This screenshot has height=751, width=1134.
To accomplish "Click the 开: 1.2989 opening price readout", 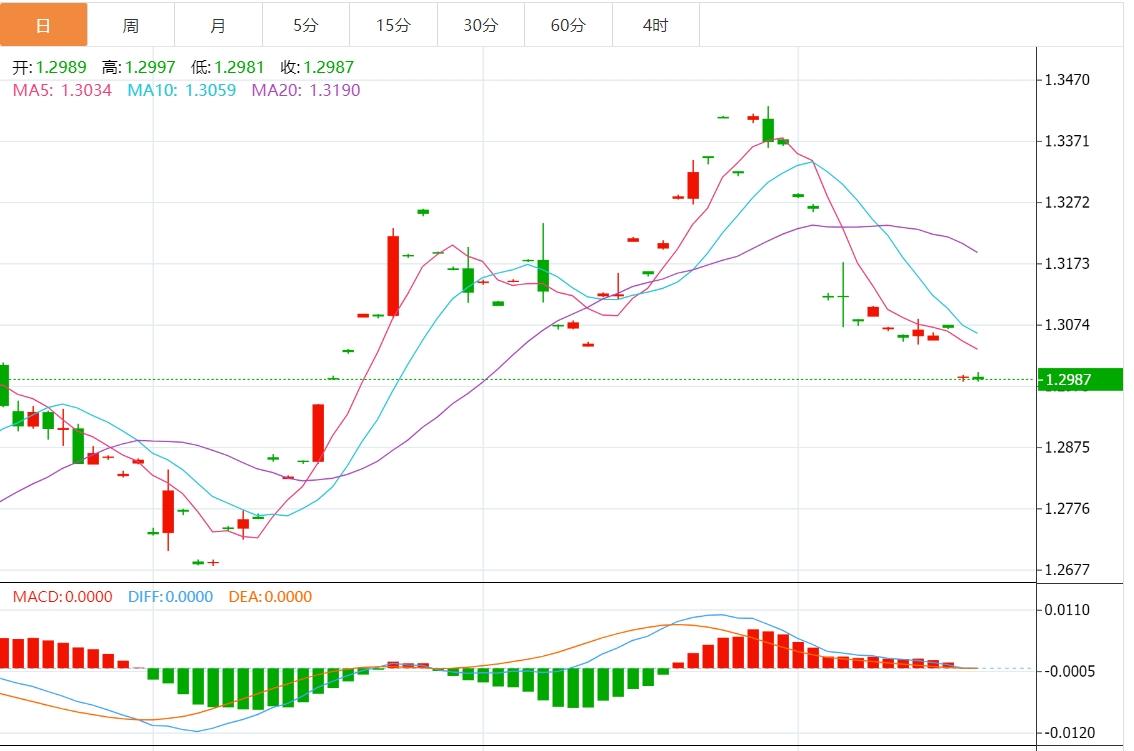I will click(x=49, y=68).
